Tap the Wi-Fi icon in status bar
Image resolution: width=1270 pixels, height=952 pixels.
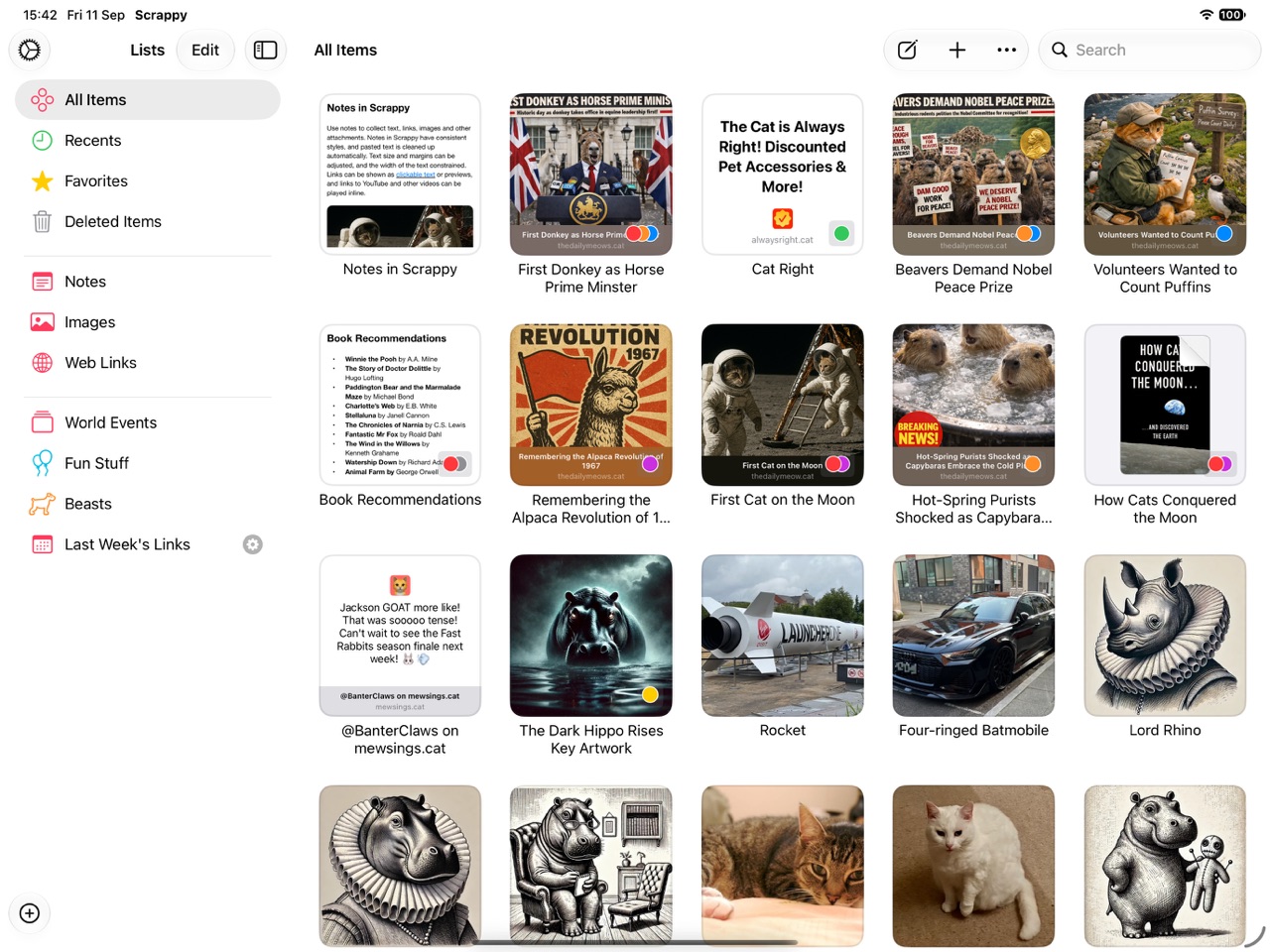click(1206, 15)
